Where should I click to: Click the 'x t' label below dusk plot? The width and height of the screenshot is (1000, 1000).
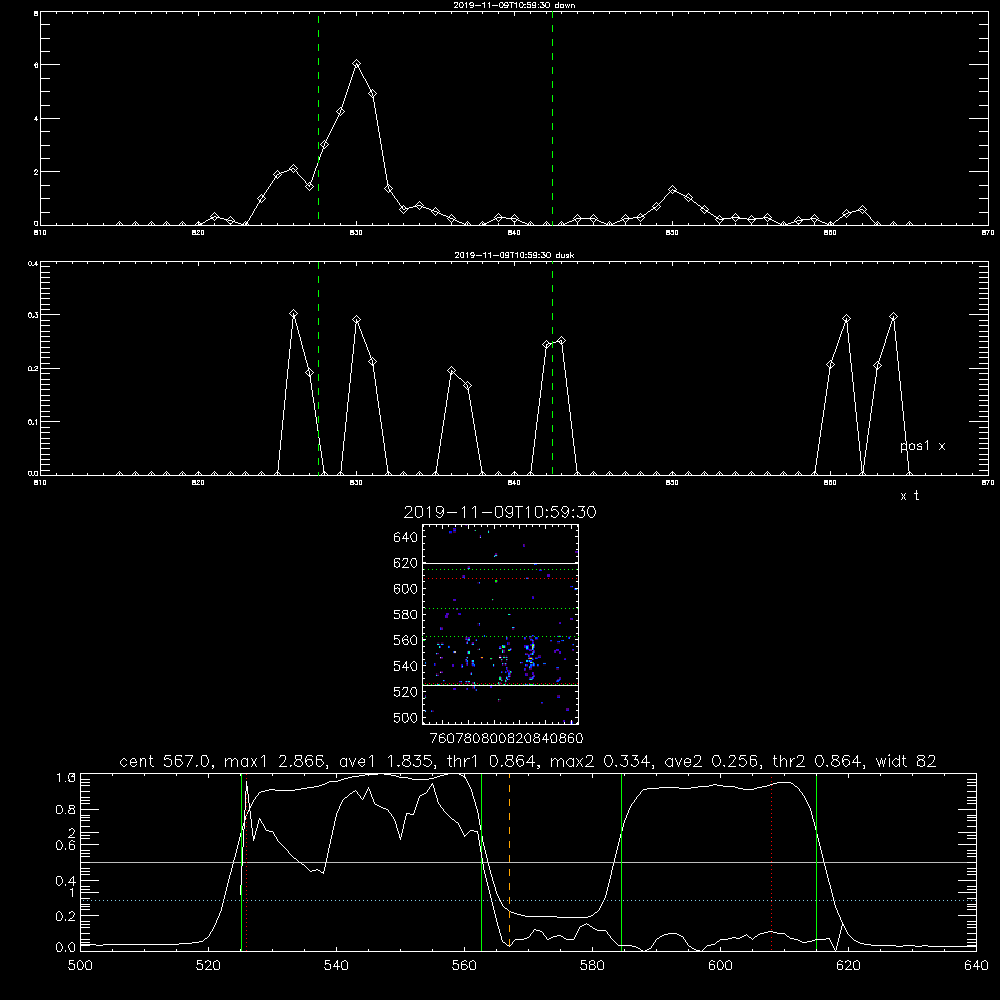coord(909,496)
